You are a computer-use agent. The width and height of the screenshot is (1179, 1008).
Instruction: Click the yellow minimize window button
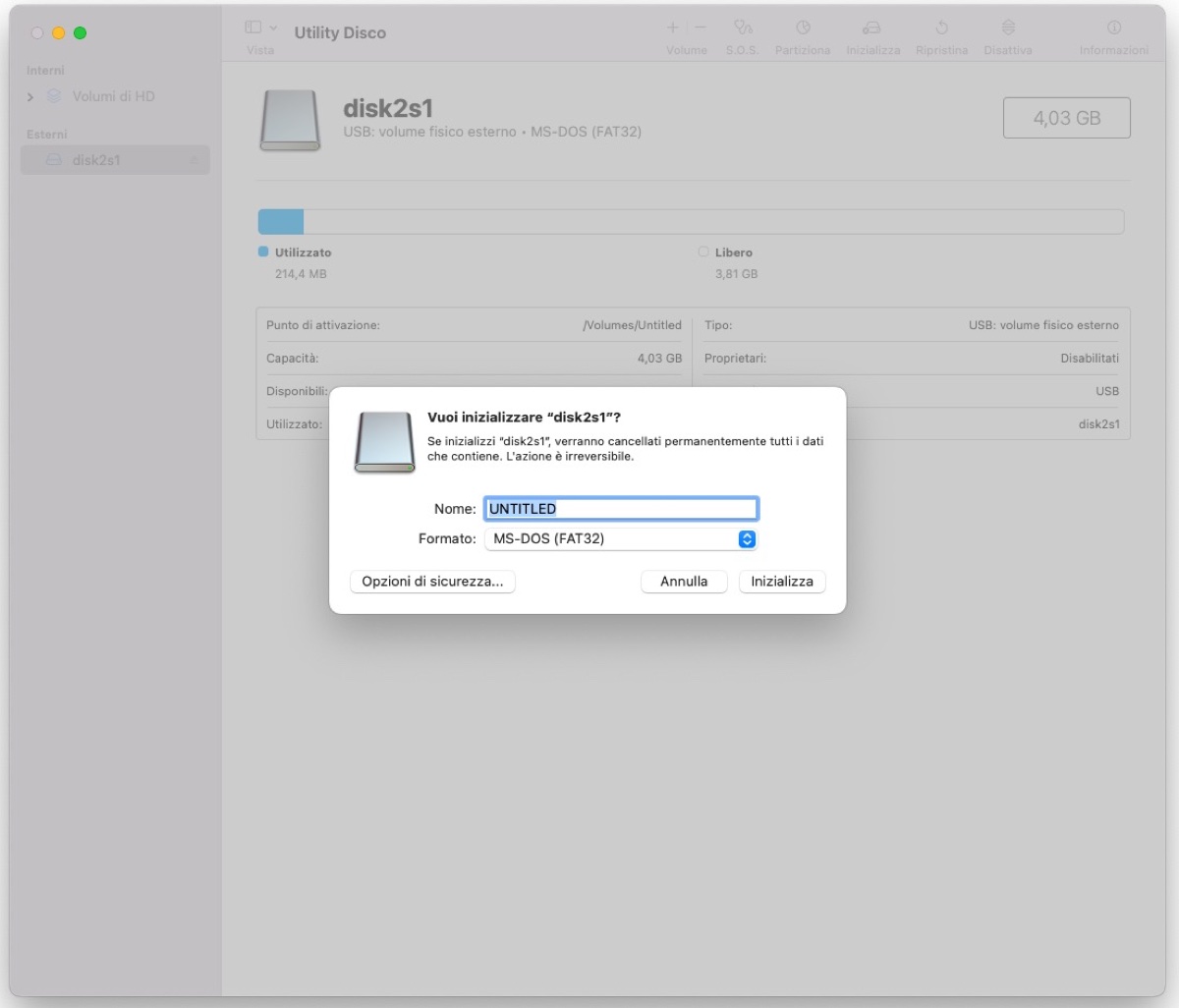coord(59,33)
